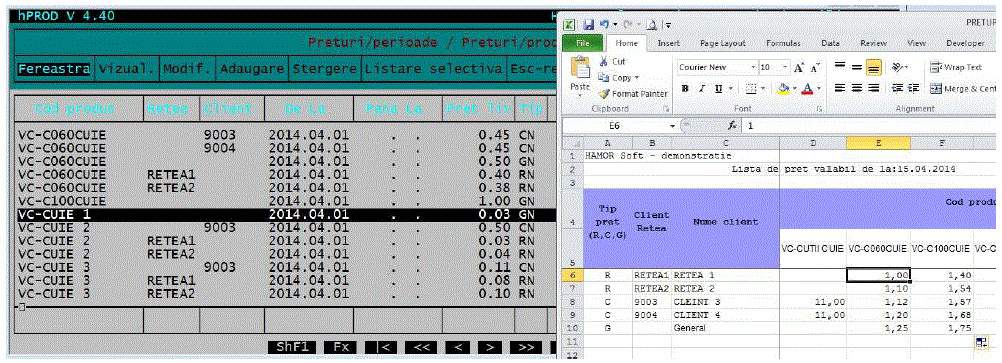Screen dimensions: 1002x363
Task: Toggle Wrap Text for the cell
Action: [955, 67]
